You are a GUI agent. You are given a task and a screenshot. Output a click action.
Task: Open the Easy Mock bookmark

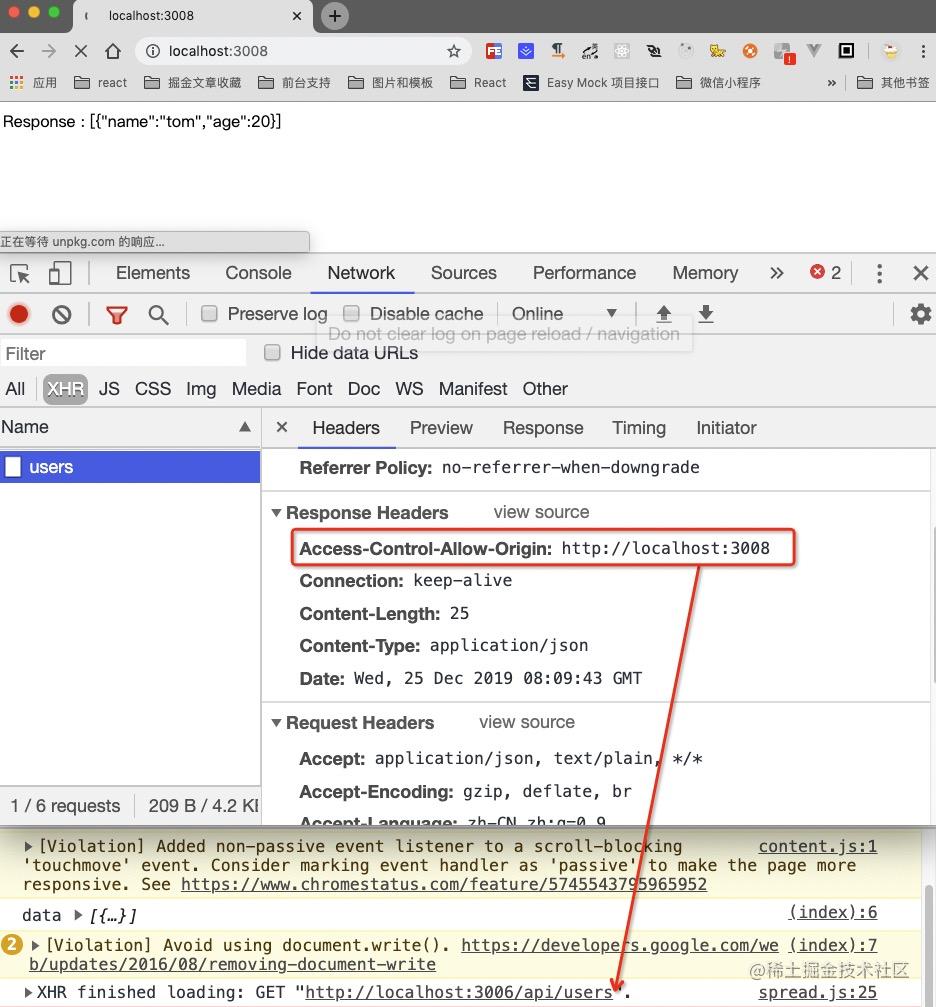coord(591,83)
